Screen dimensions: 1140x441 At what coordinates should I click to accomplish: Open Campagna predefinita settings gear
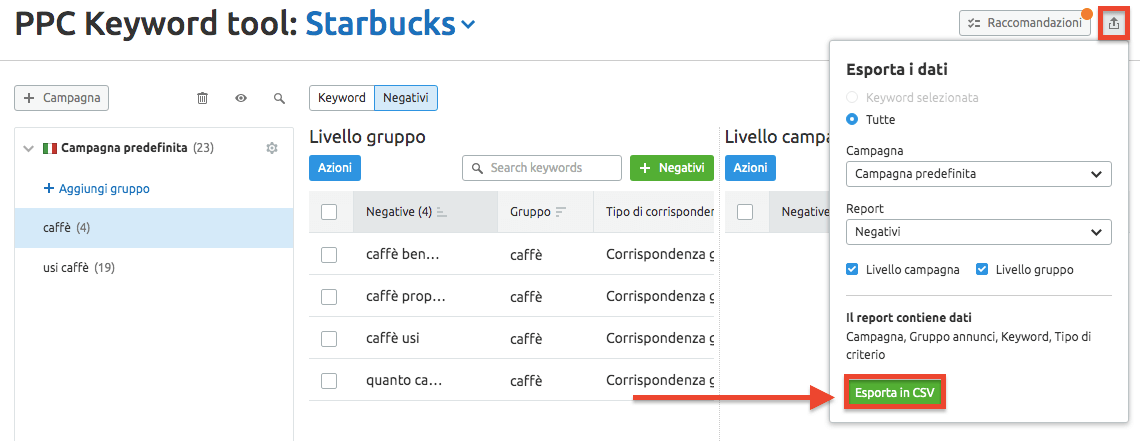tap(272, 148)
